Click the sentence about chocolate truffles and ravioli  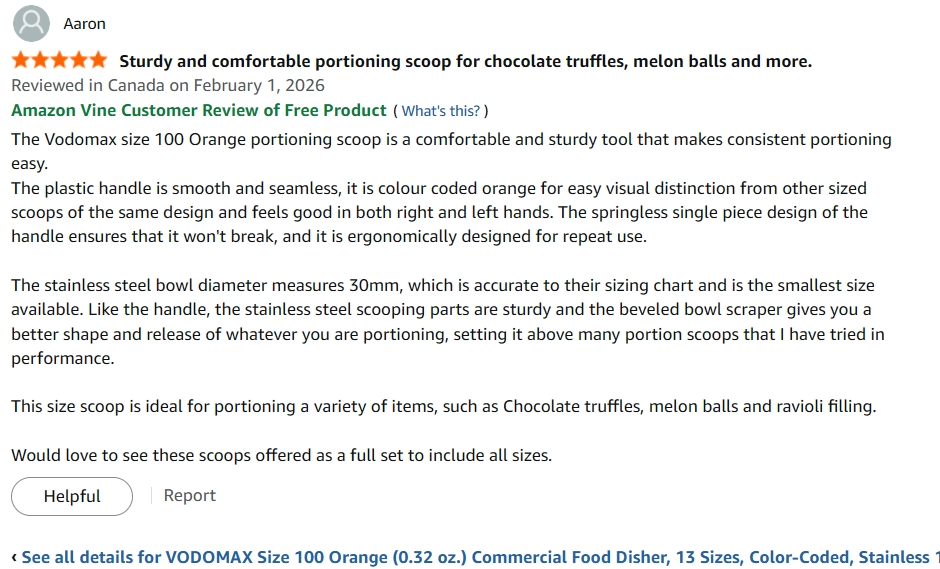click(x=444, y=407)
